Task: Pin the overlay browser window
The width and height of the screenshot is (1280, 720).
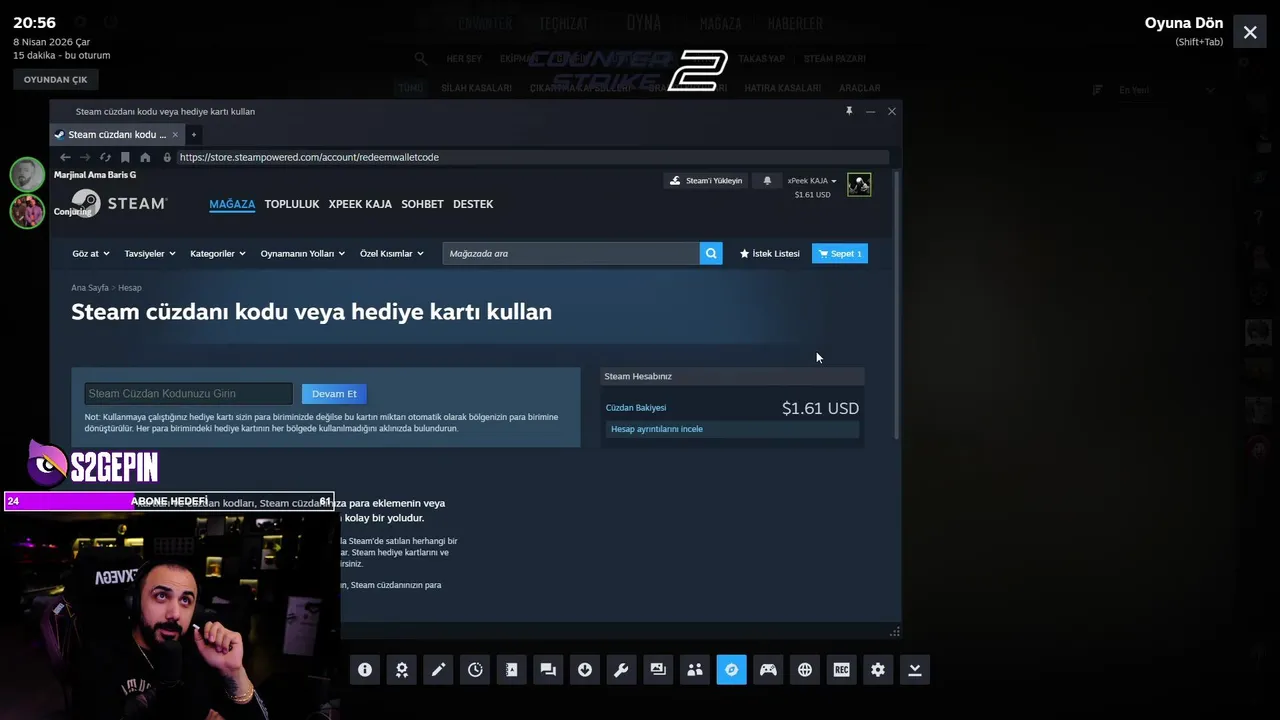Action: click(849, 111)
